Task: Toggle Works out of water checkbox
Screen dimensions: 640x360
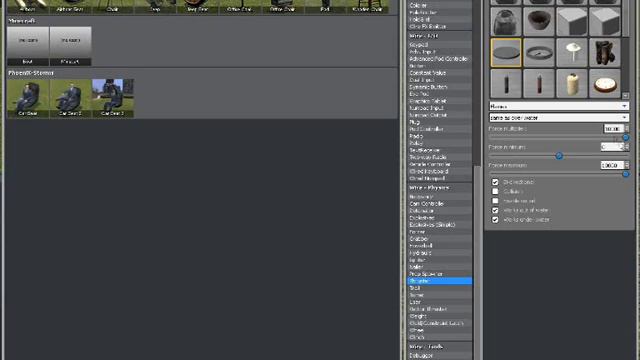Action: [x=495, y=210]
